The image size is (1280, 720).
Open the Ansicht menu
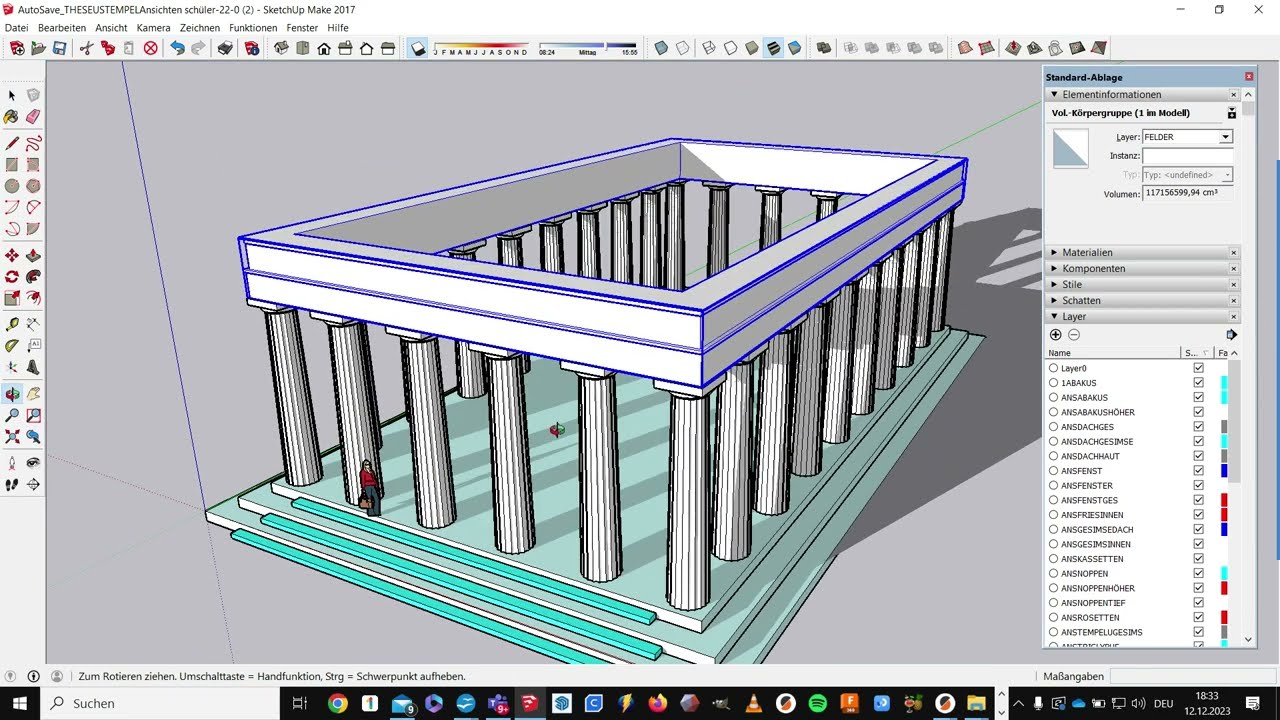tap(111, 28)
